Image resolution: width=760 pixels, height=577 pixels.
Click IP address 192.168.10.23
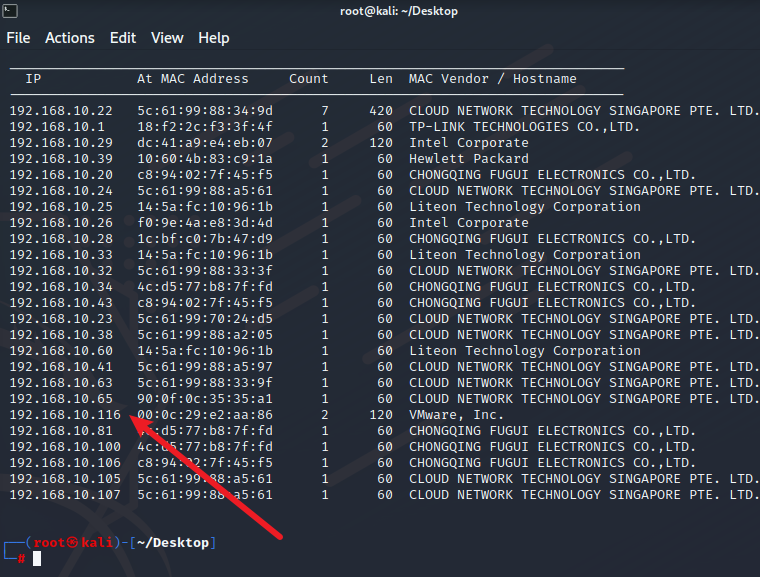[x=61, y=319]
